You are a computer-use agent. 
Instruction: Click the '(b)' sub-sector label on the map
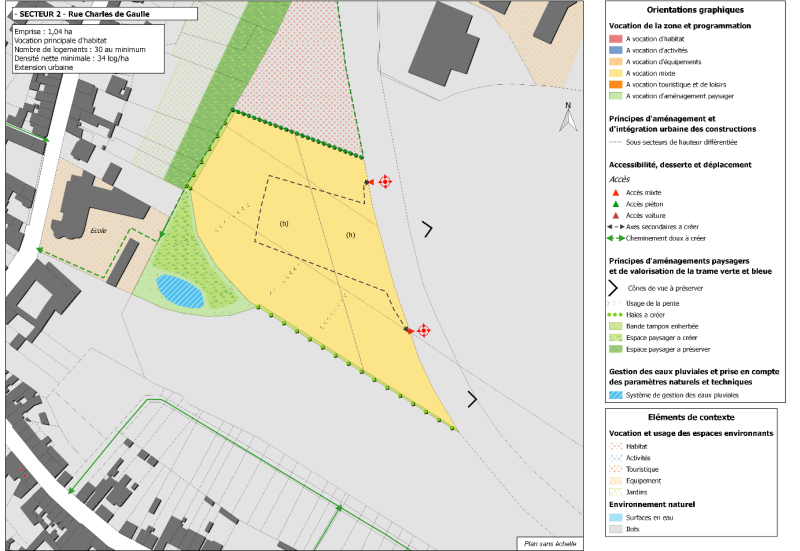click(284, 223)
